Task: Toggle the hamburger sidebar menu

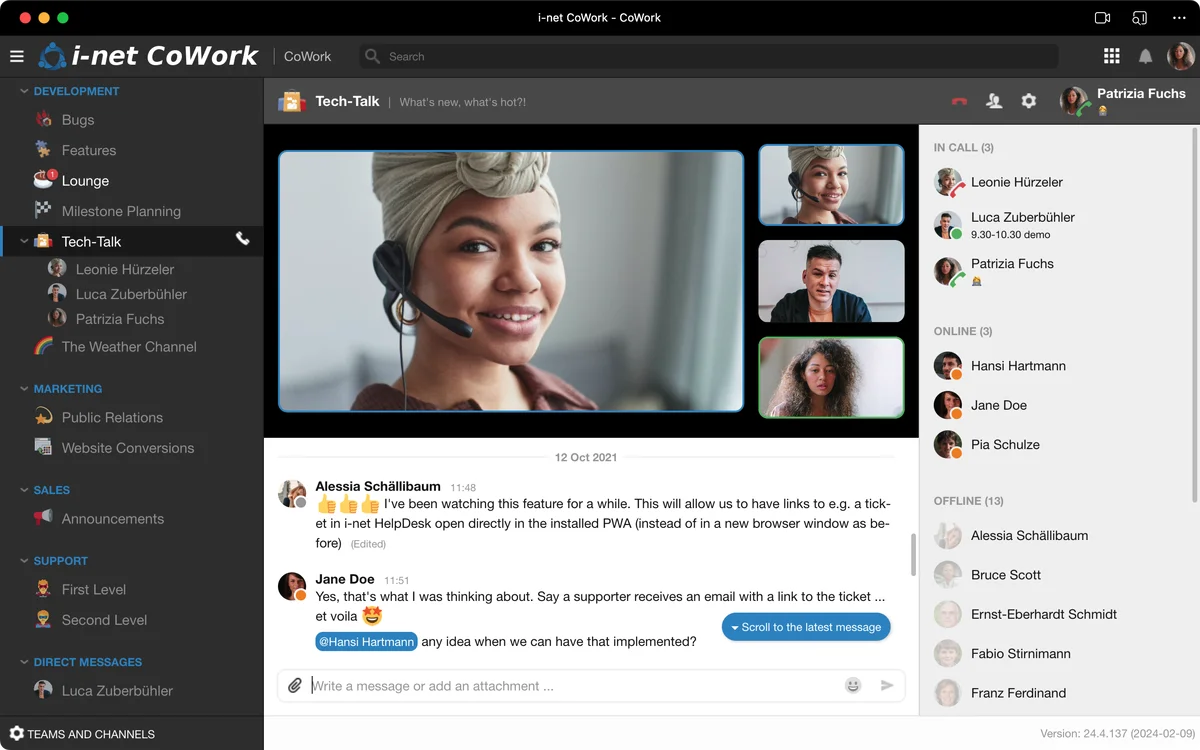Action: (17, 57)
